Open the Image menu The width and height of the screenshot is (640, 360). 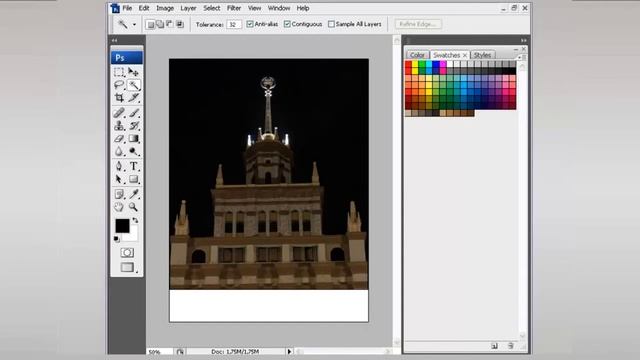click(x=165, y=8)
